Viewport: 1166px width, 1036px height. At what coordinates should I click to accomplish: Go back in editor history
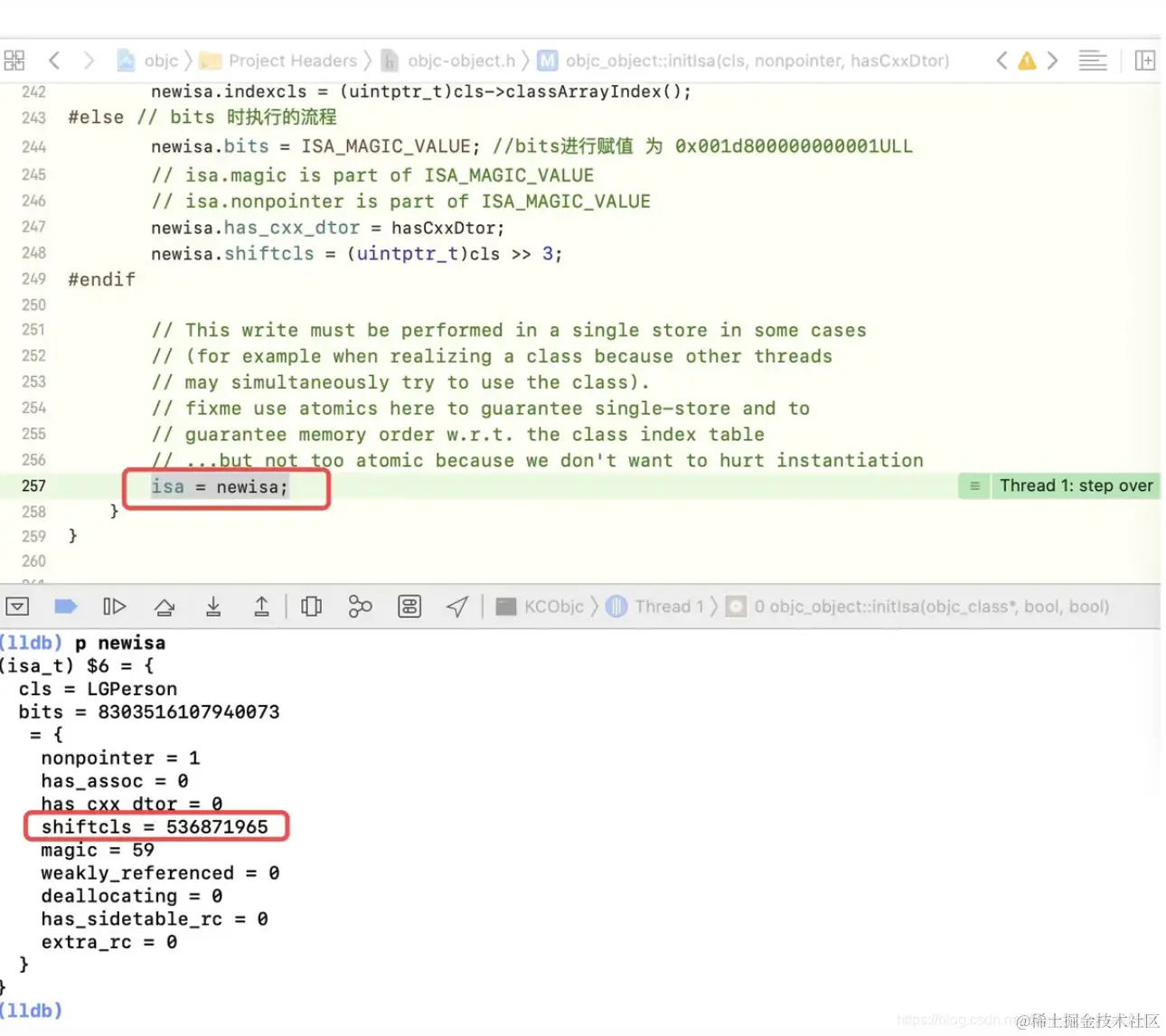54,61
